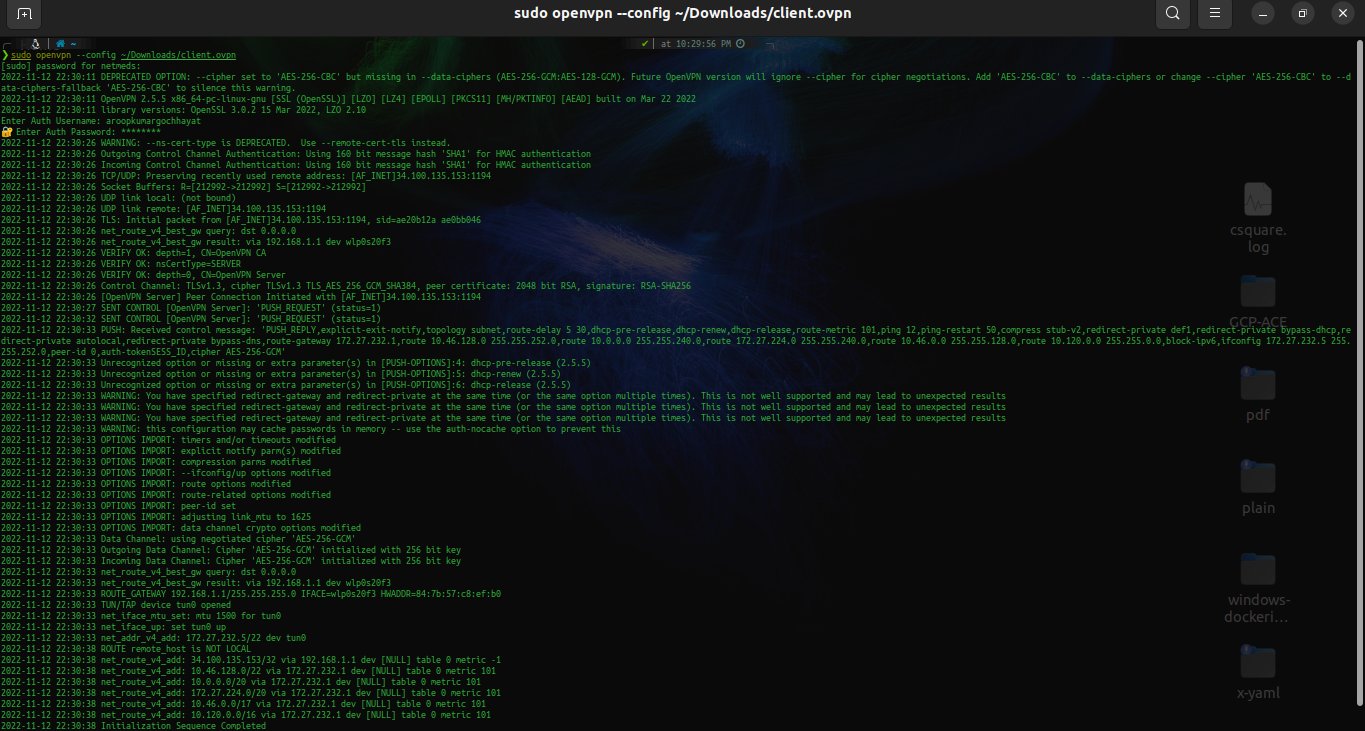The height and width of the screenshot is (731, 1365).
Task: Click the green checkmark status icon
Action: point(646,44)
